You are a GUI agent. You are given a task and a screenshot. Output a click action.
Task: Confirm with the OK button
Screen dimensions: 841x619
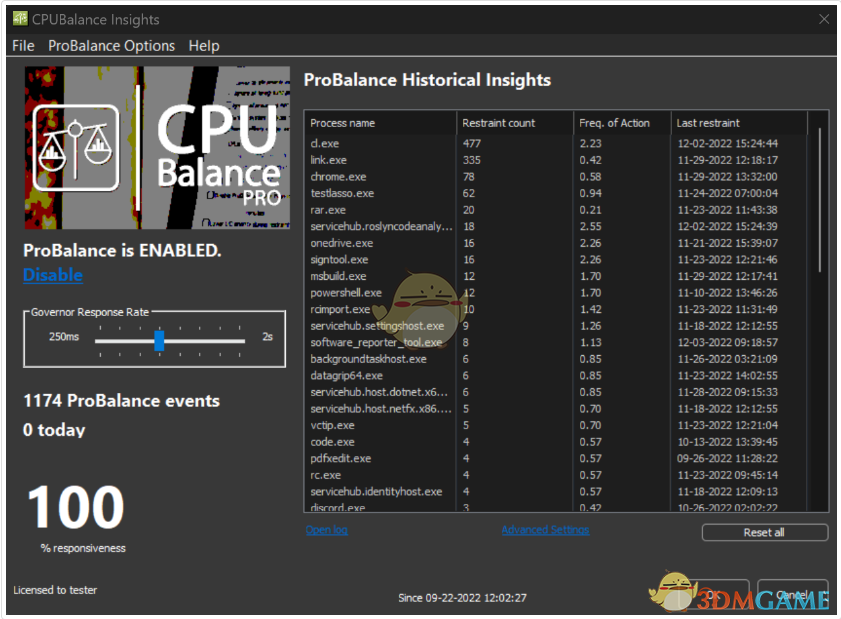coord(716,592)
